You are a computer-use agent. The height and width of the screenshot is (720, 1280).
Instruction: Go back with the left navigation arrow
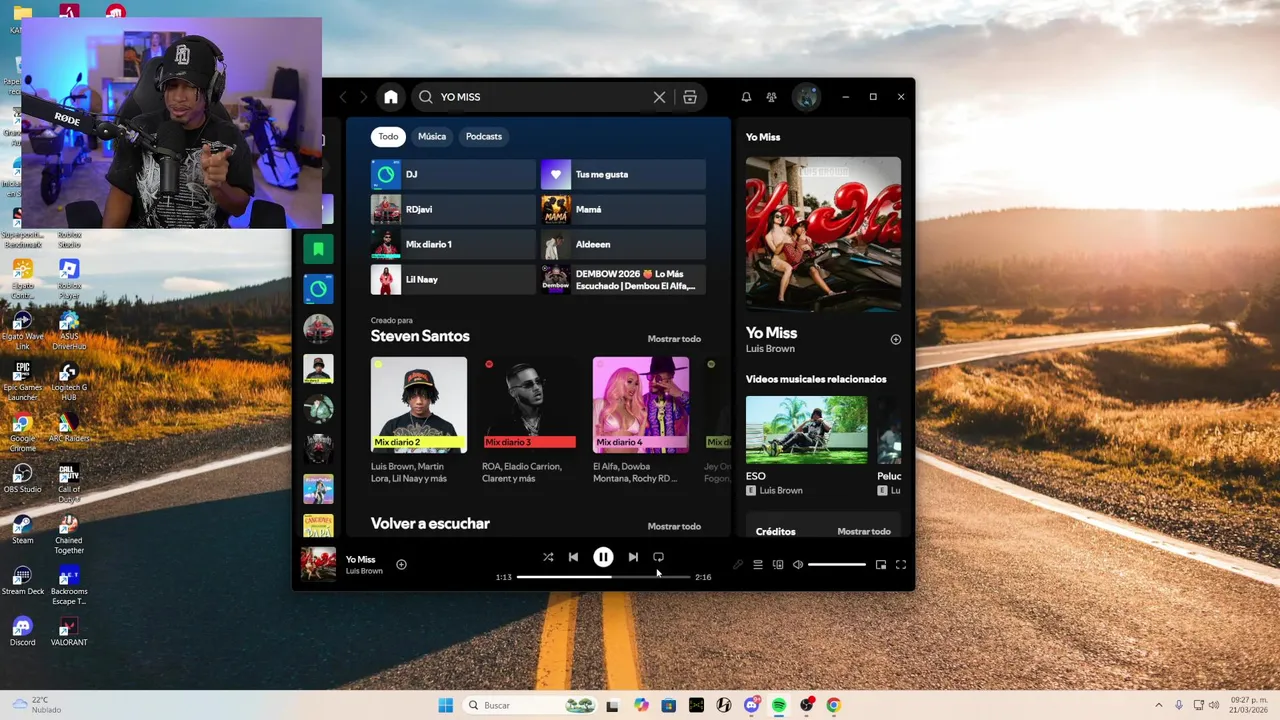(343, 97)
